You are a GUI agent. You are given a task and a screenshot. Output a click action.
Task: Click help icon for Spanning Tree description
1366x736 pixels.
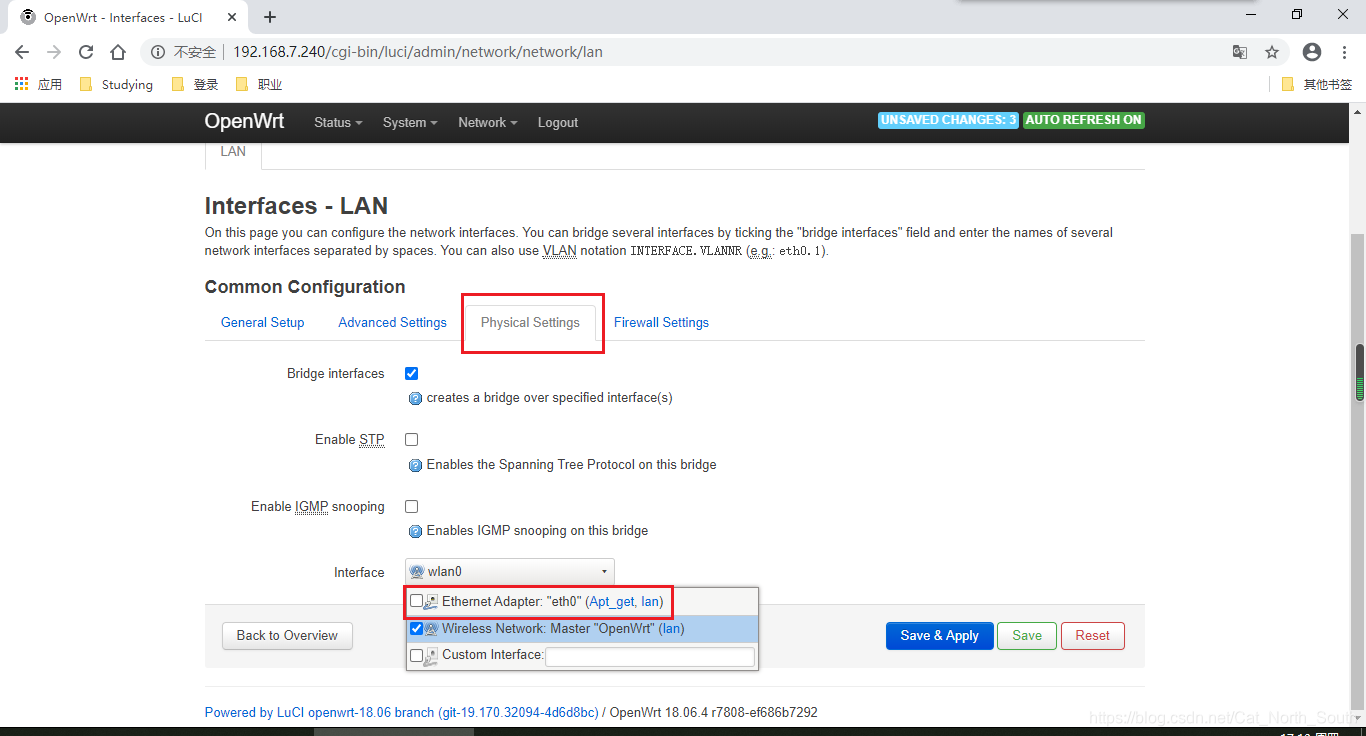(x=416, y=465)
